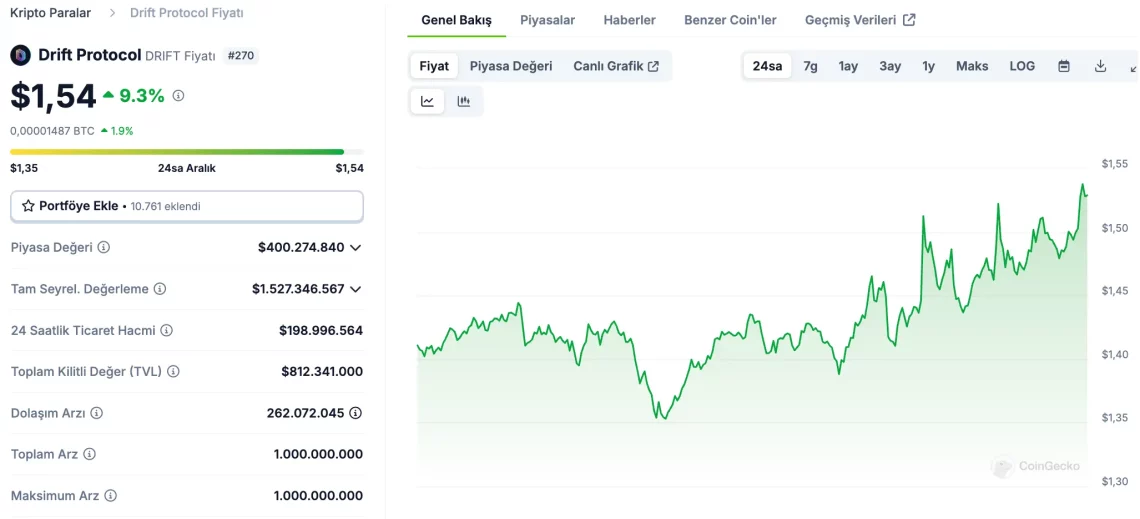Open the Piyasalar tab
The width and height of the screenshot is (1140, 519).
[547, 20]
